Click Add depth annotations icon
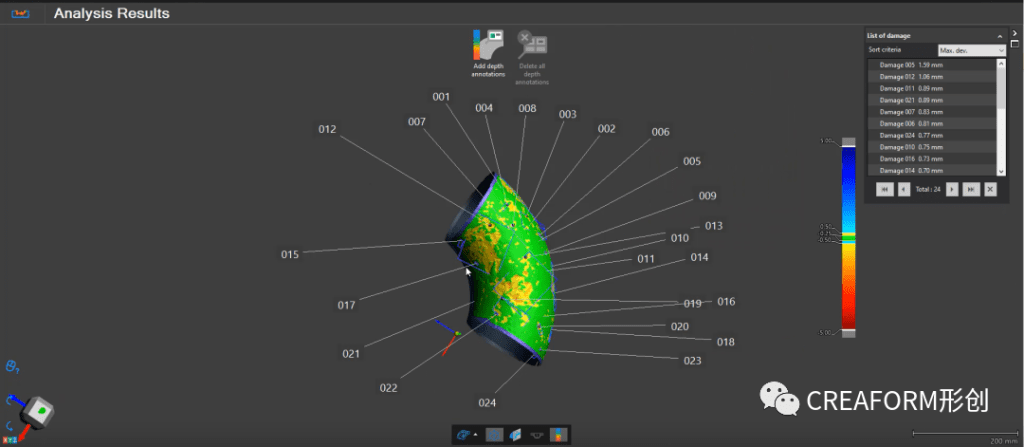Viewport: 1024px width, 447px height. click(488, 45)
